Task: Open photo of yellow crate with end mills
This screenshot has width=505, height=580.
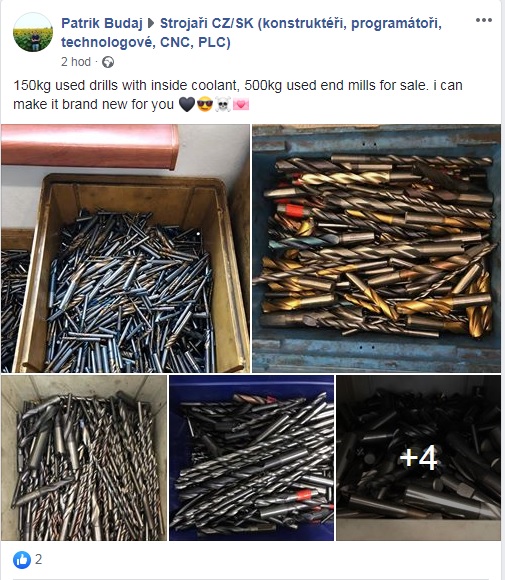Action: [x=125, y=248]
